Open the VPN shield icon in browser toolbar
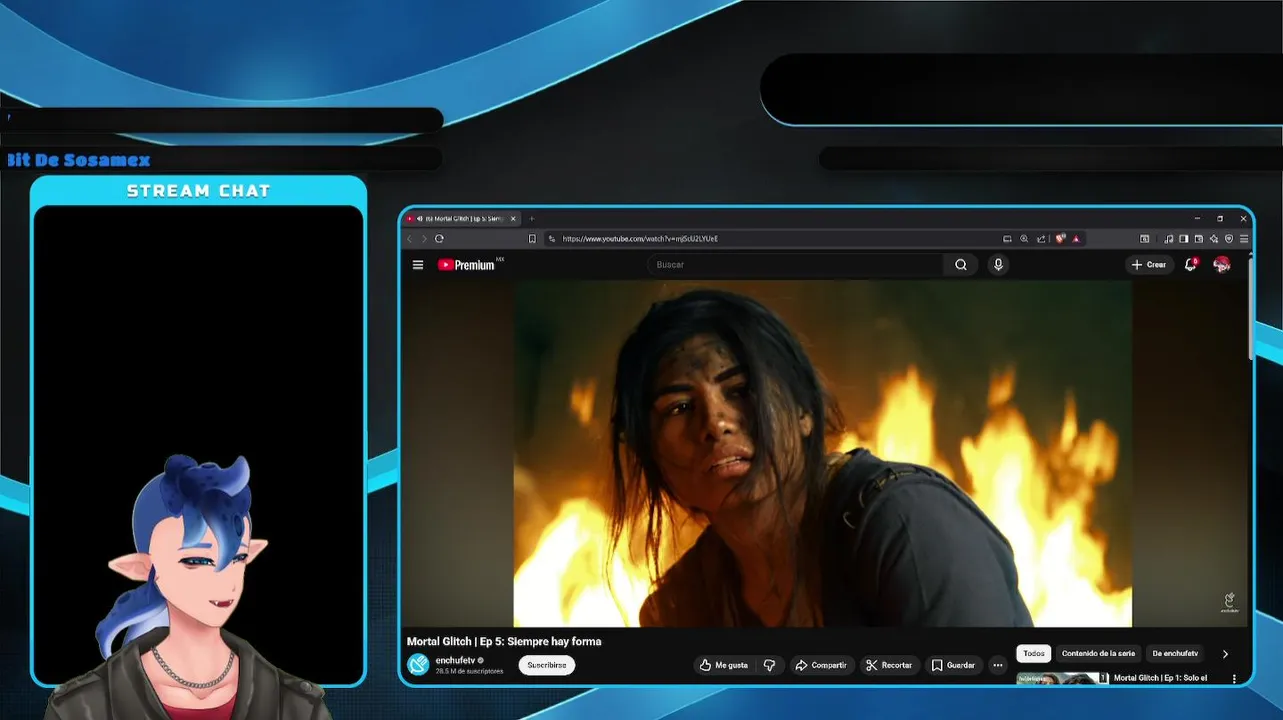The image size is (1283, 720). (1229, 239)
